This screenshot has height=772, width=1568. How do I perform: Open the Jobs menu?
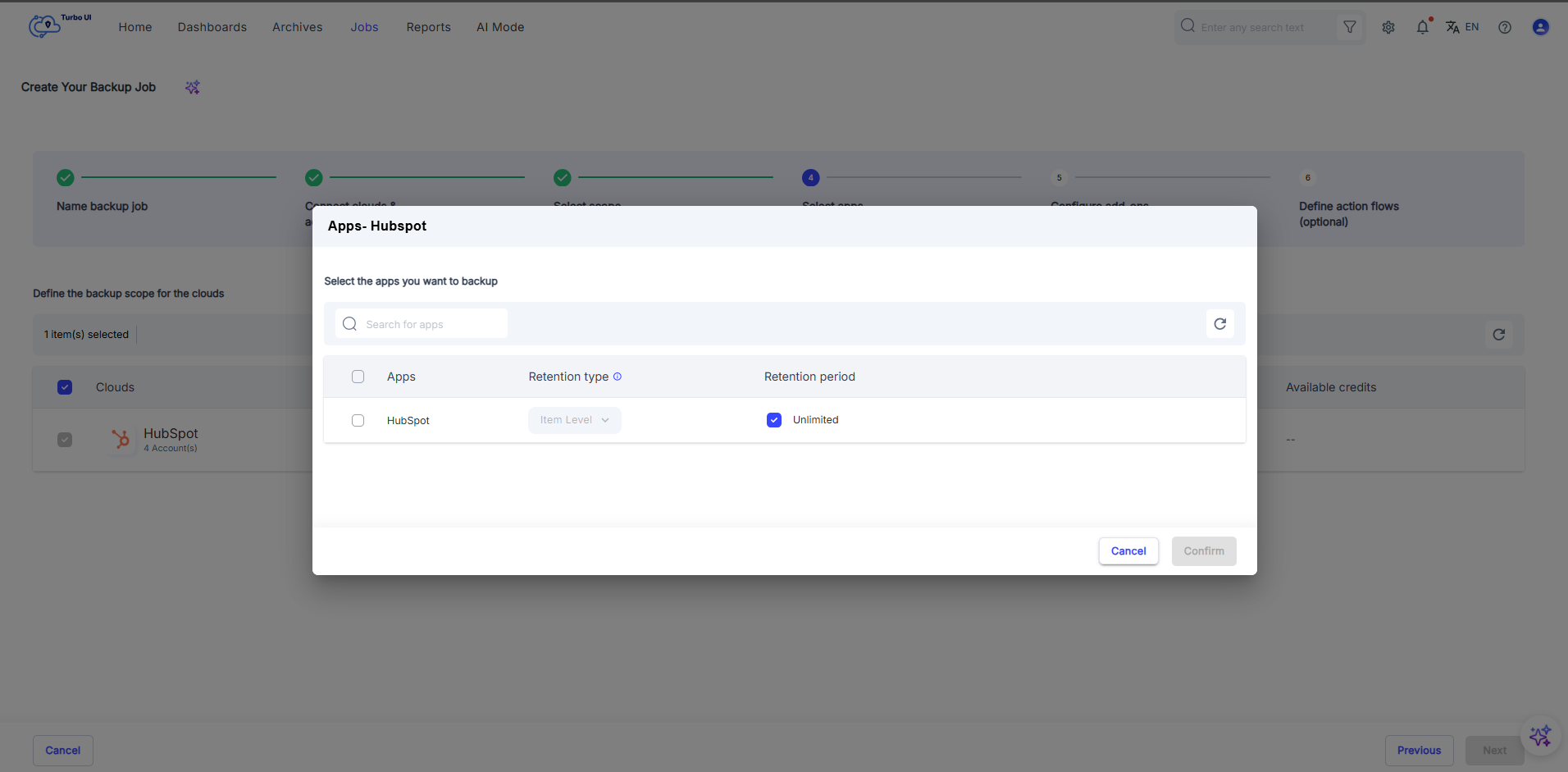coord(365,27)
